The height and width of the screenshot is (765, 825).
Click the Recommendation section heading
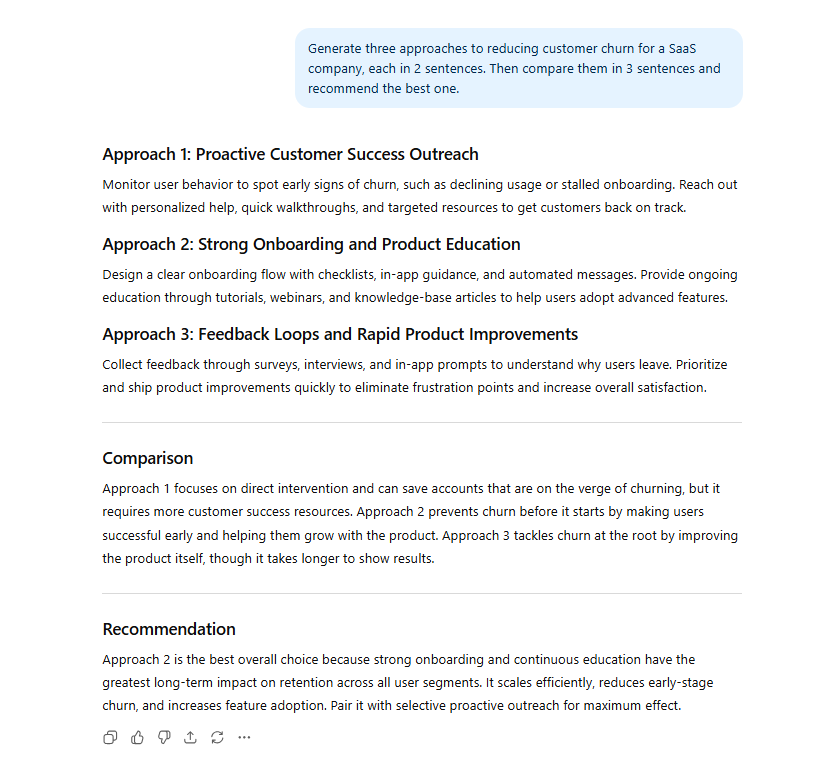pos(169,629)
